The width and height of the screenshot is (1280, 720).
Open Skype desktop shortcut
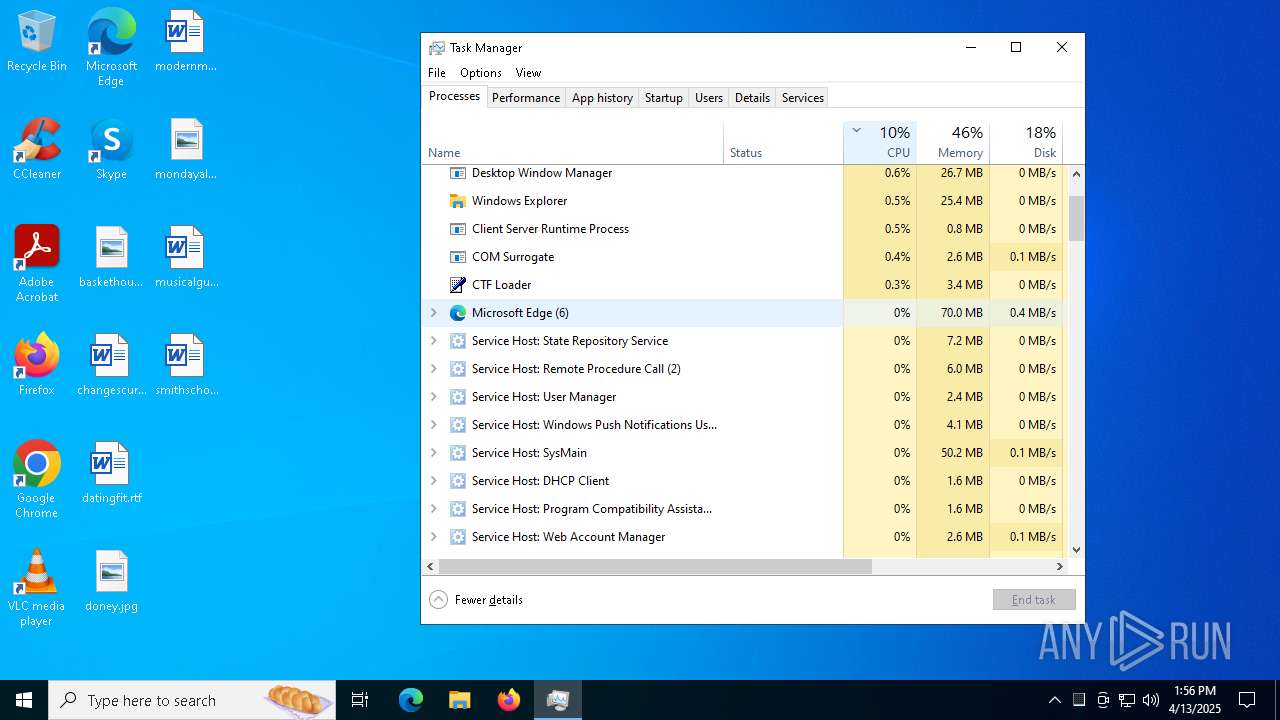[x=111, y=150]
